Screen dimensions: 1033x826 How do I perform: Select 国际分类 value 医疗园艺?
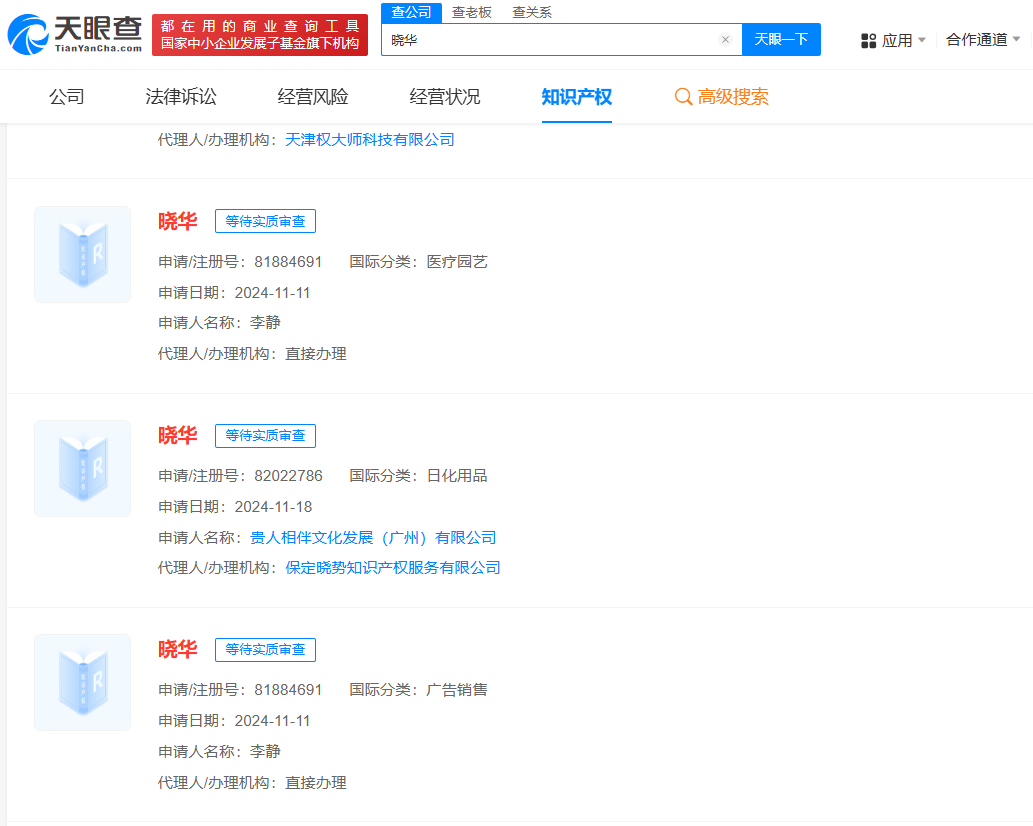(x=457, y=262)
